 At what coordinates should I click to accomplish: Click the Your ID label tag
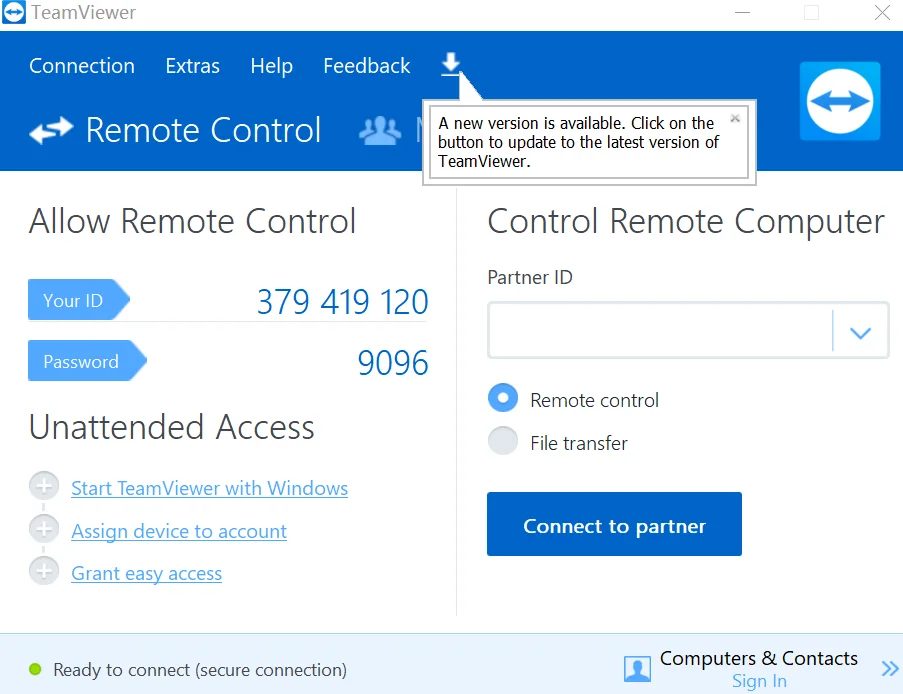pos(79,299)
